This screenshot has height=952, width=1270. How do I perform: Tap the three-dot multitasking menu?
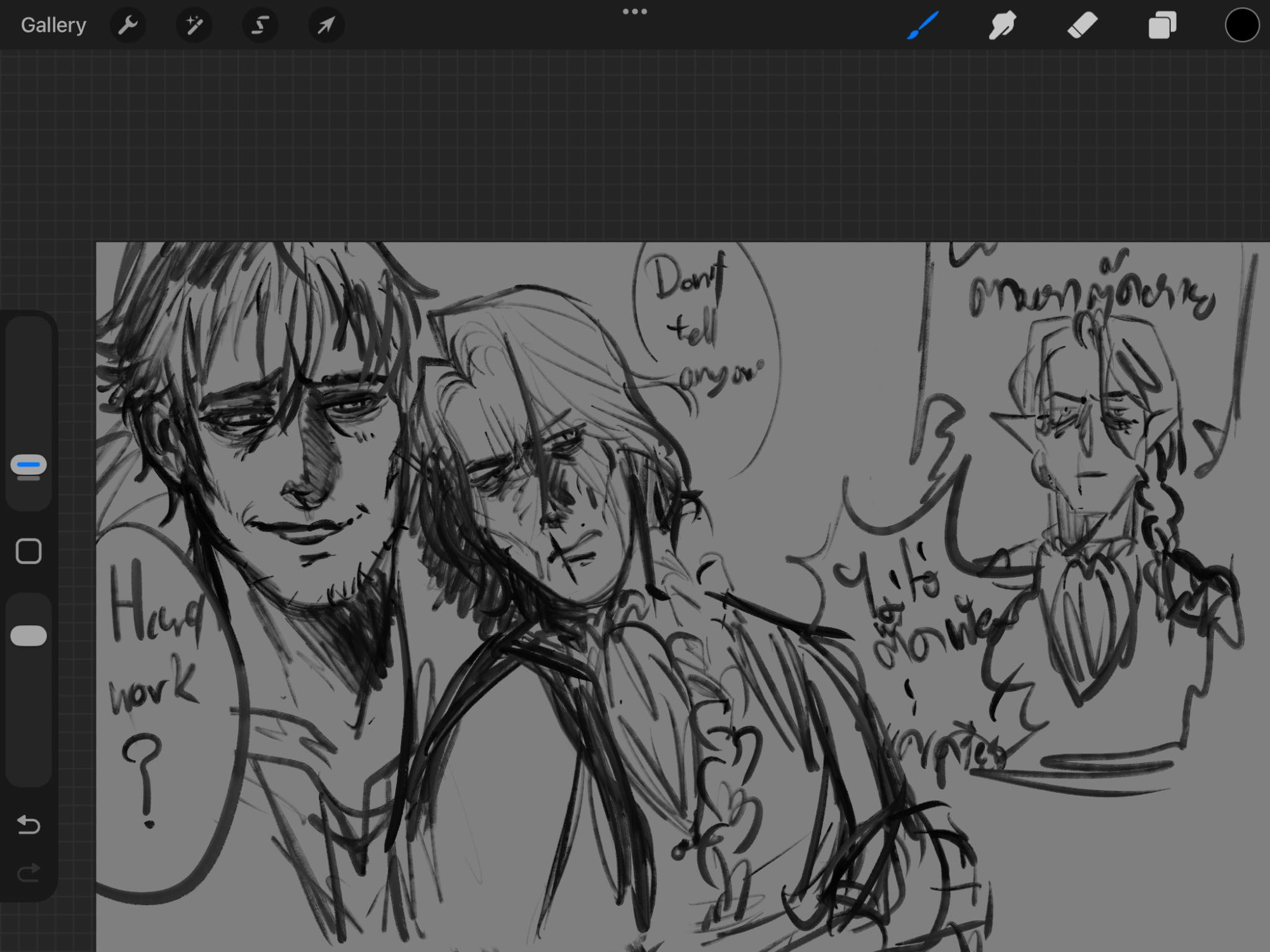(x=634, y=11)
